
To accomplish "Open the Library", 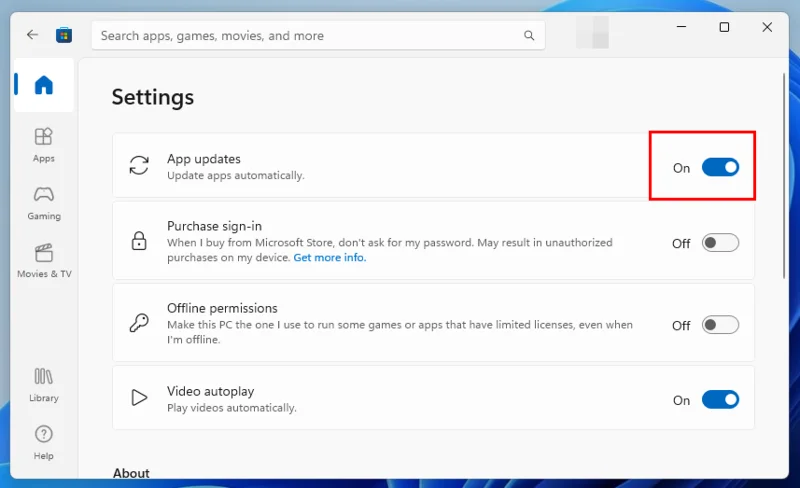I will coord(44,384).
